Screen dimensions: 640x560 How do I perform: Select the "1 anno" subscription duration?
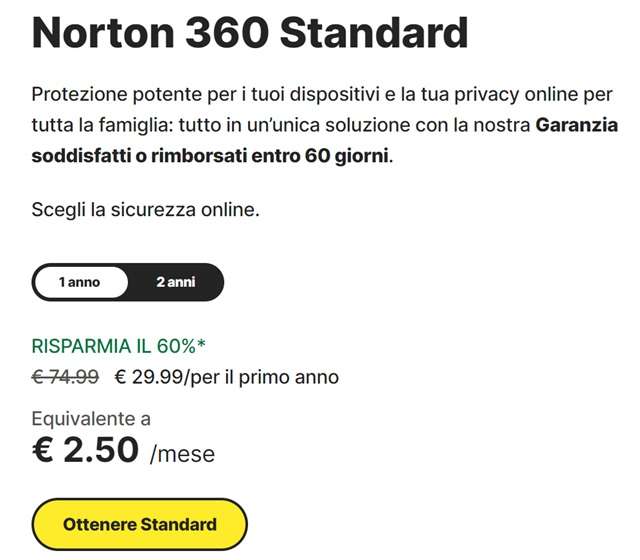[x=80, y=282]
